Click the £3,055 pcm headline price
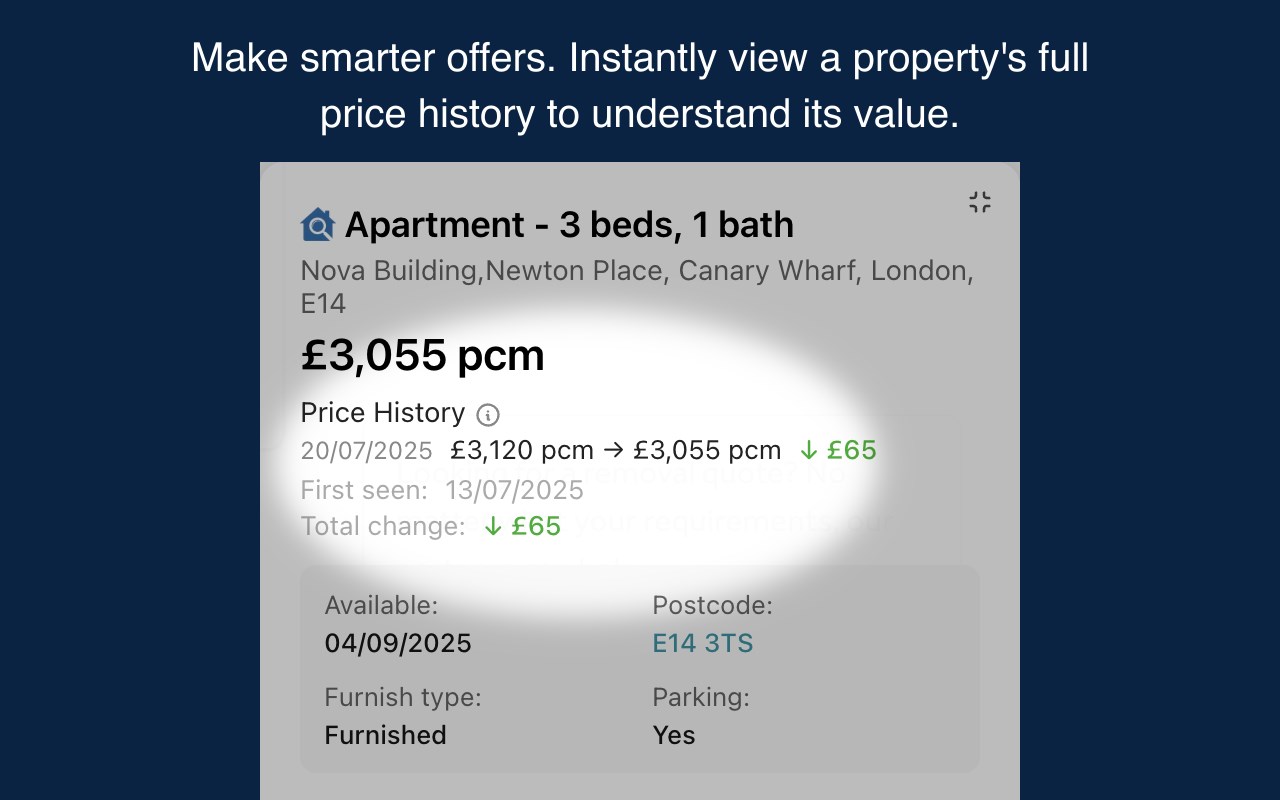 click(422, 355)
